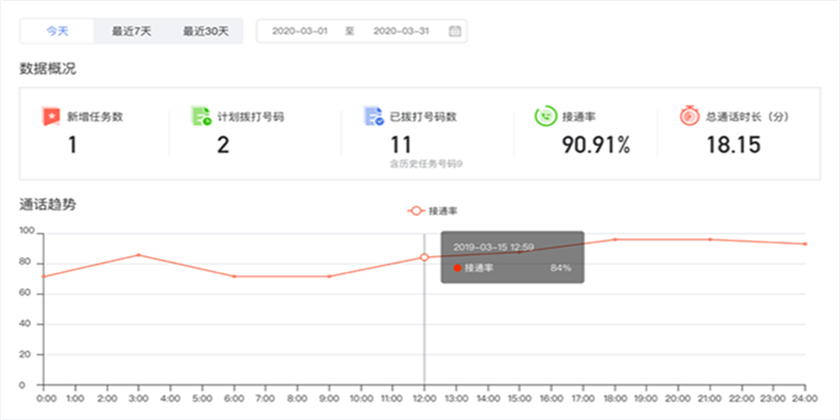Toggle the 接通率 legend series marker

416,211
